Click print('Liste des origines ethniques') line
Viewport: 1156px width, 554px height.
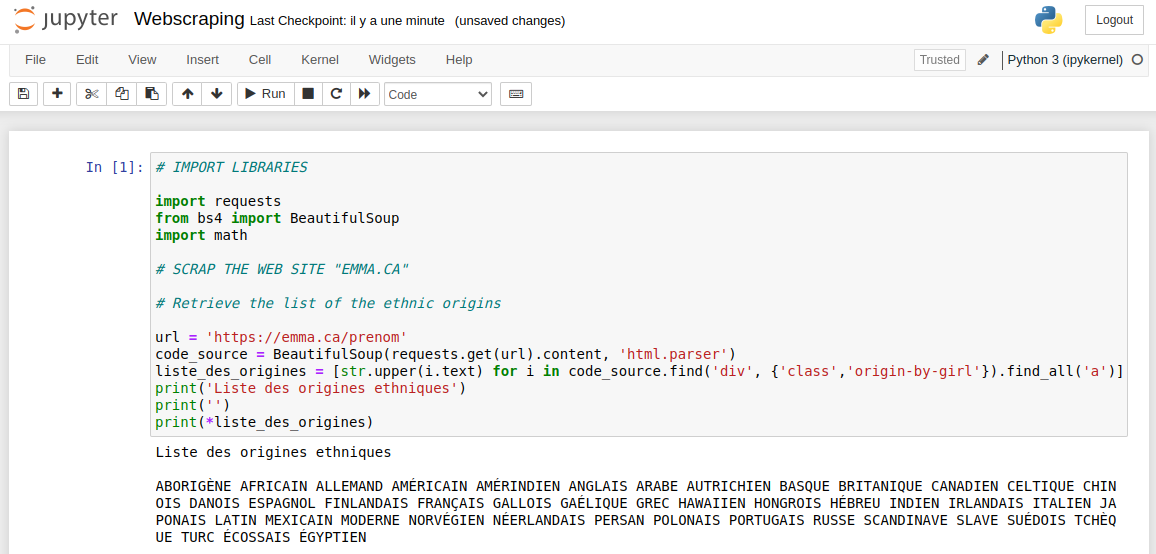click(310, 388)
